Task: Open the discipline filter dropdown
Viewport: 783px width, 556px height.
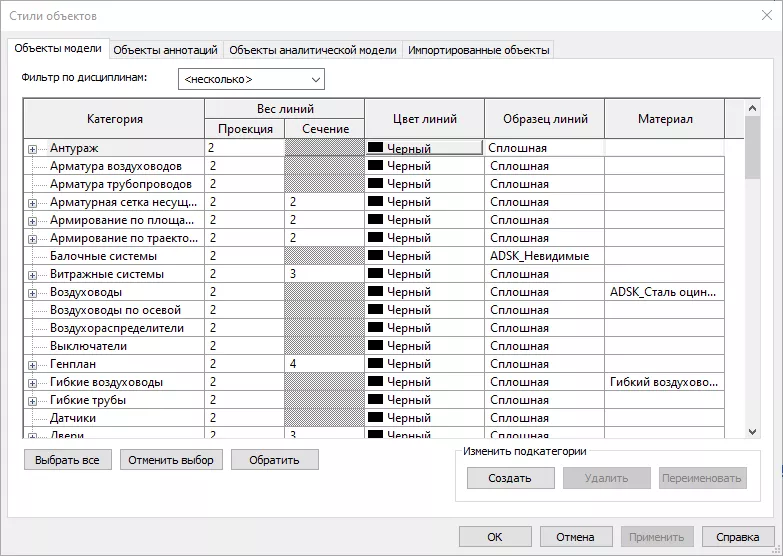Action: point(251,79)
